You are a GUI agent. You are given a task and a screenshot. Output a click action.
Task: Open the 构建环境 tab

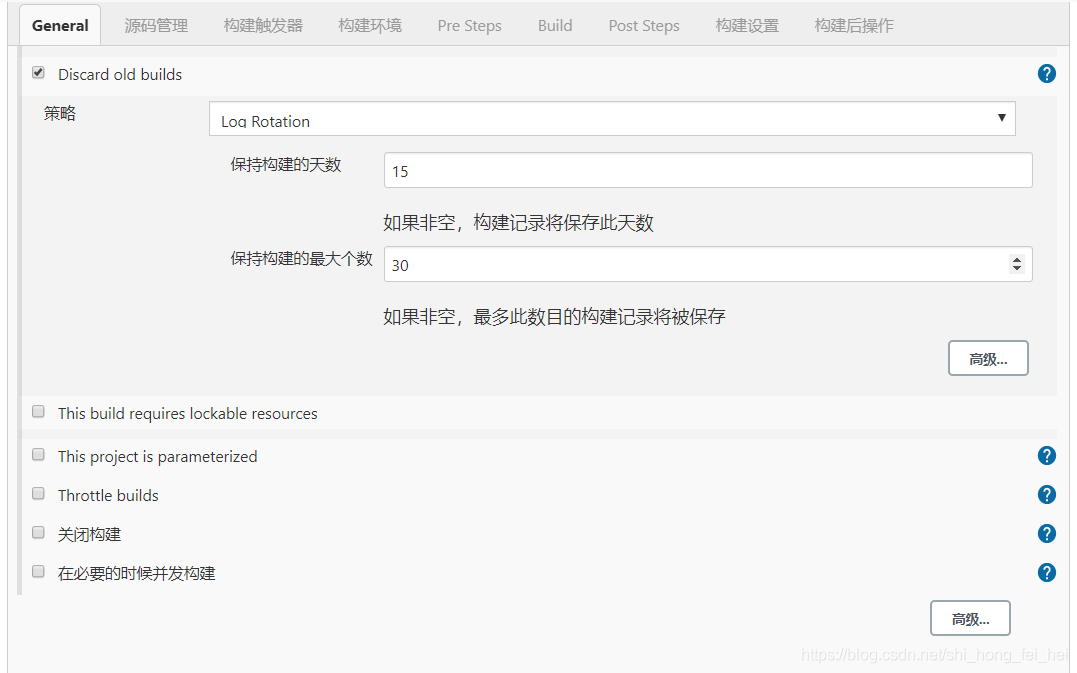click(x=370, y=25)
